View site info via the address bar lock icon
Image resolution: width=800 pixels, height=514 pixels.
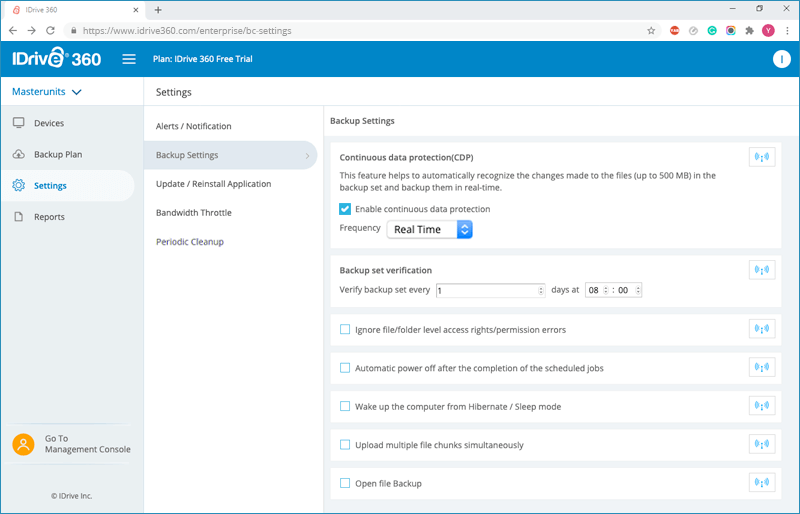[x=73, y=31]
